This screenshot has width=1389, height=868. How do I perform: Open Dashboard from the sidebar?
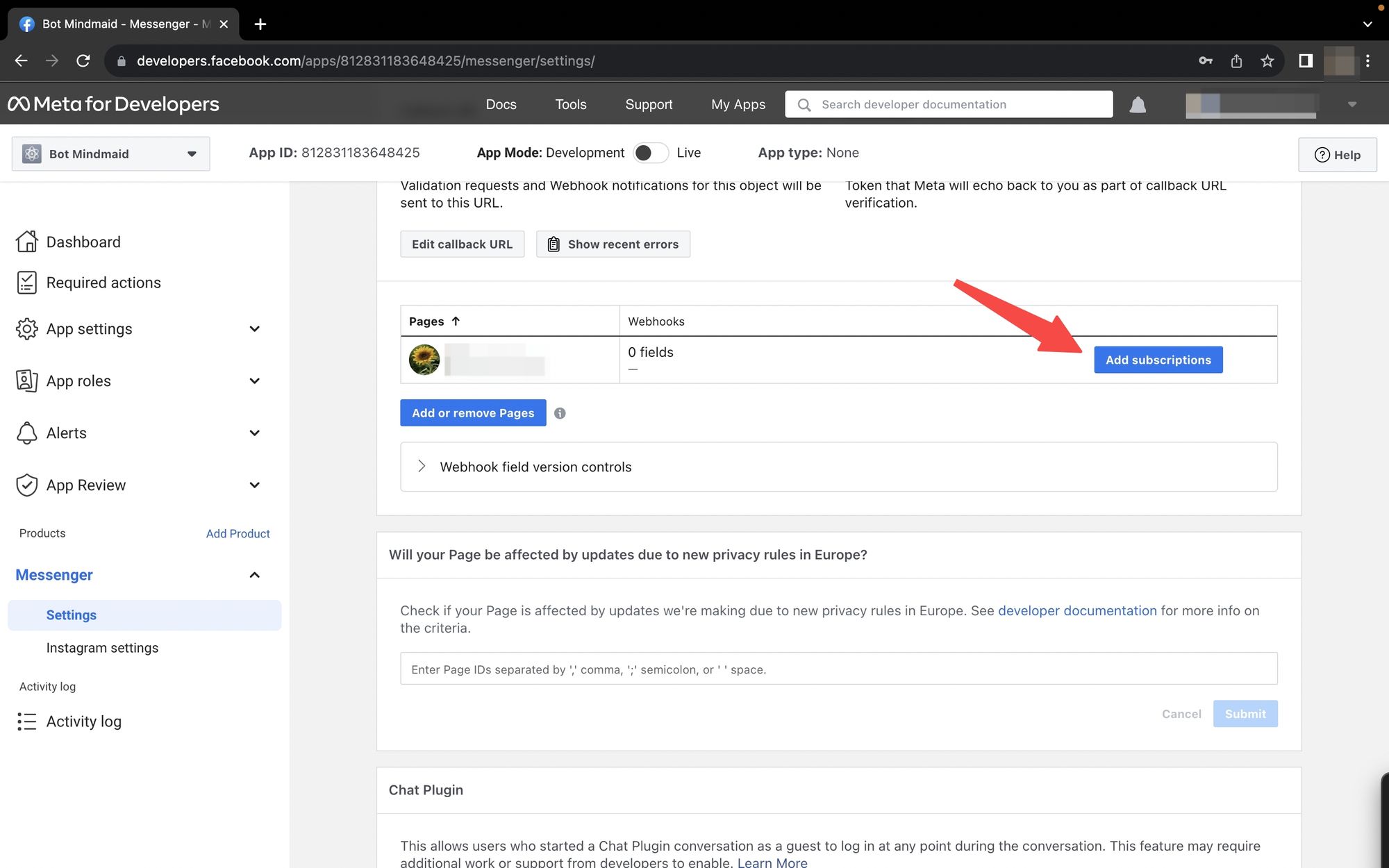pos(83,242)
